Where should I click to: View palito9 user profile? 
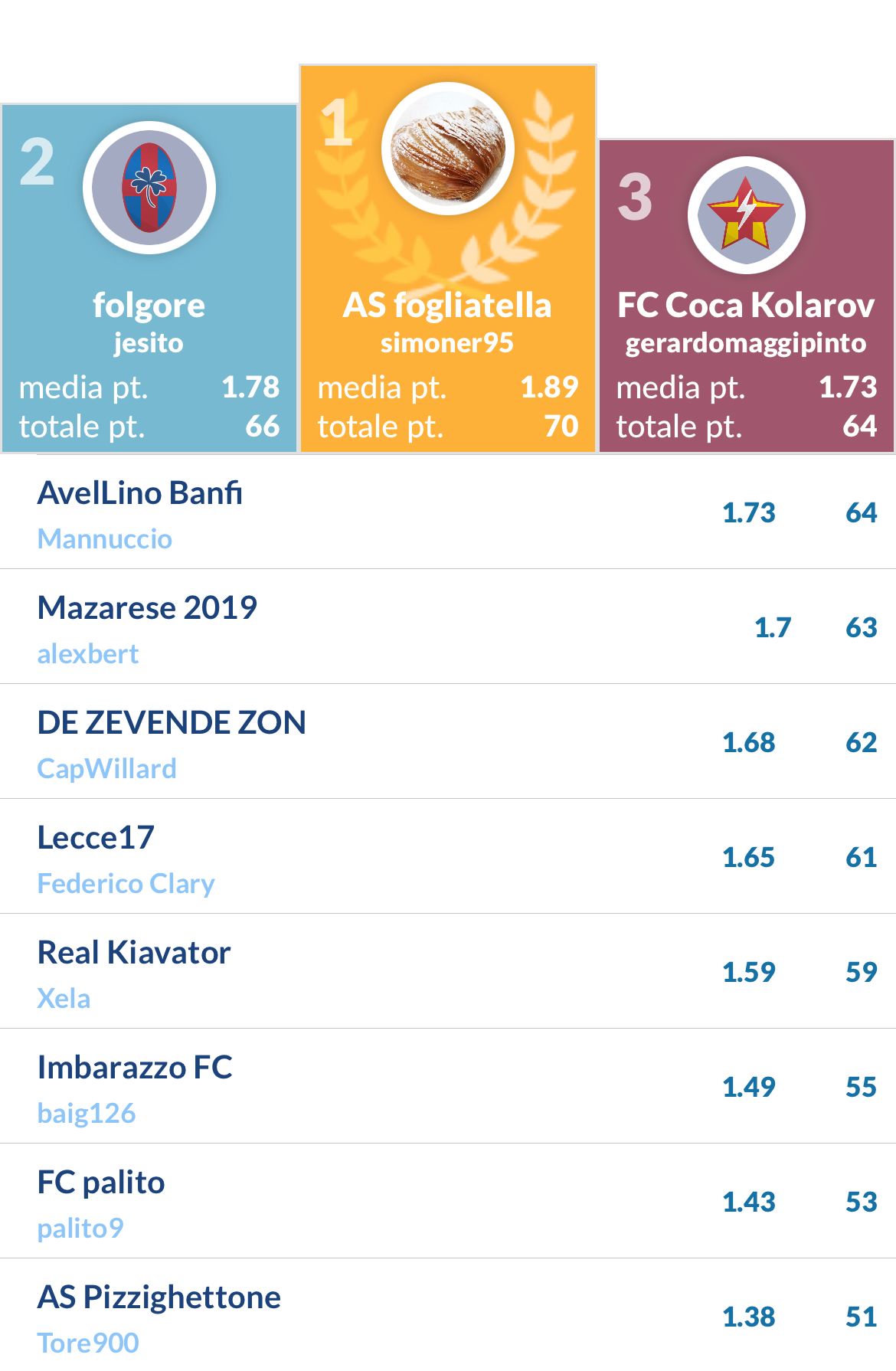coord(80,1229)
